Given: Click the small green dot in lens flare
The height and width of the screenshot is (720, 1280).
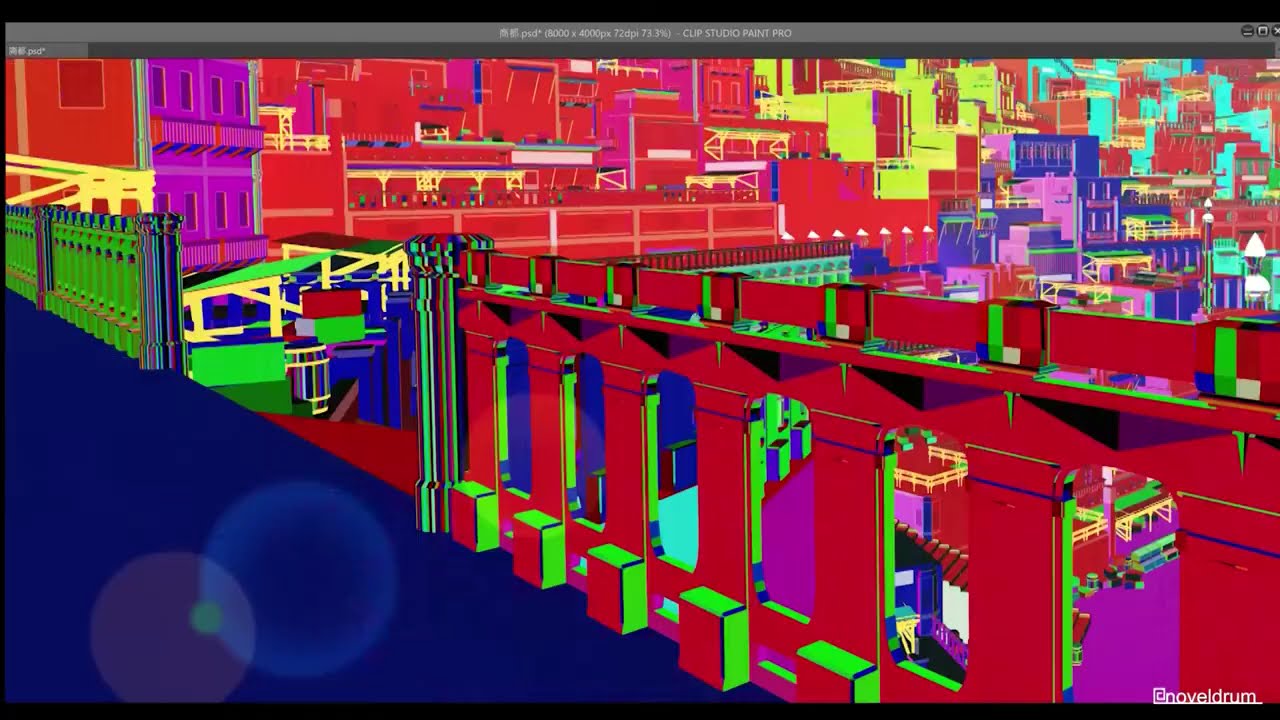Looking at the screenshot, I should tap(206, 618).
